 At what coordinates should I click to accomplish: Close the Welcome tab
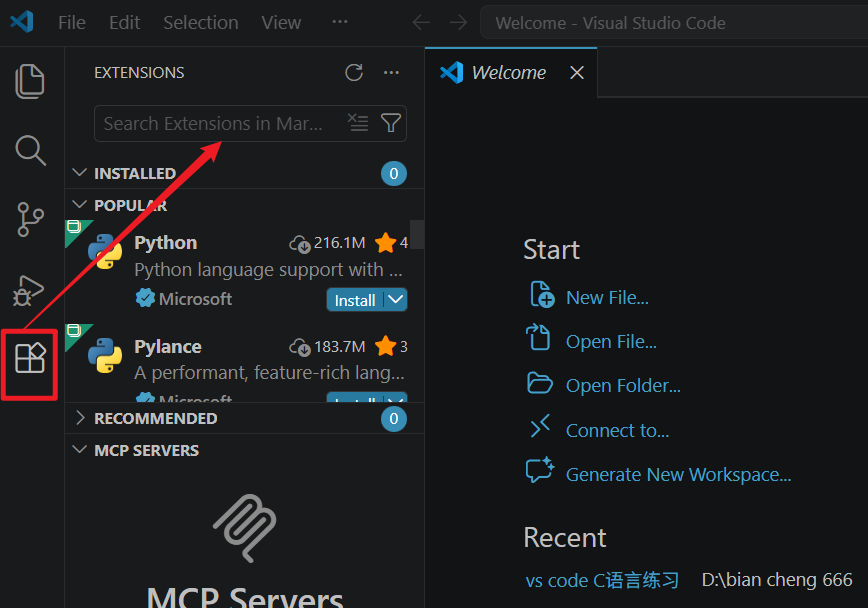click(x=577, y=73)
